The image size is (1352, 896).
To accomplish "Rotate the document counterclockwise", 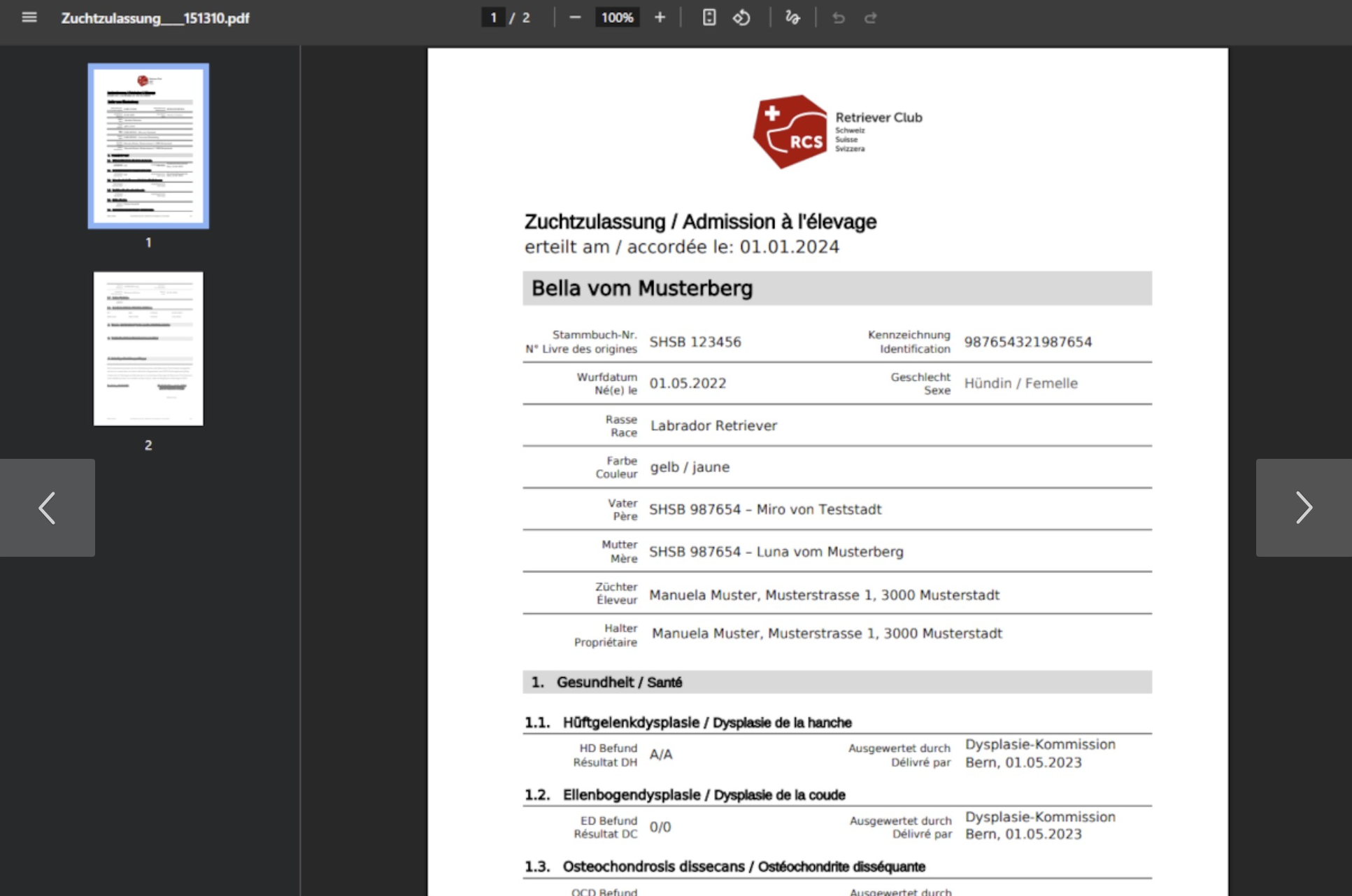I will coord(741,17).
